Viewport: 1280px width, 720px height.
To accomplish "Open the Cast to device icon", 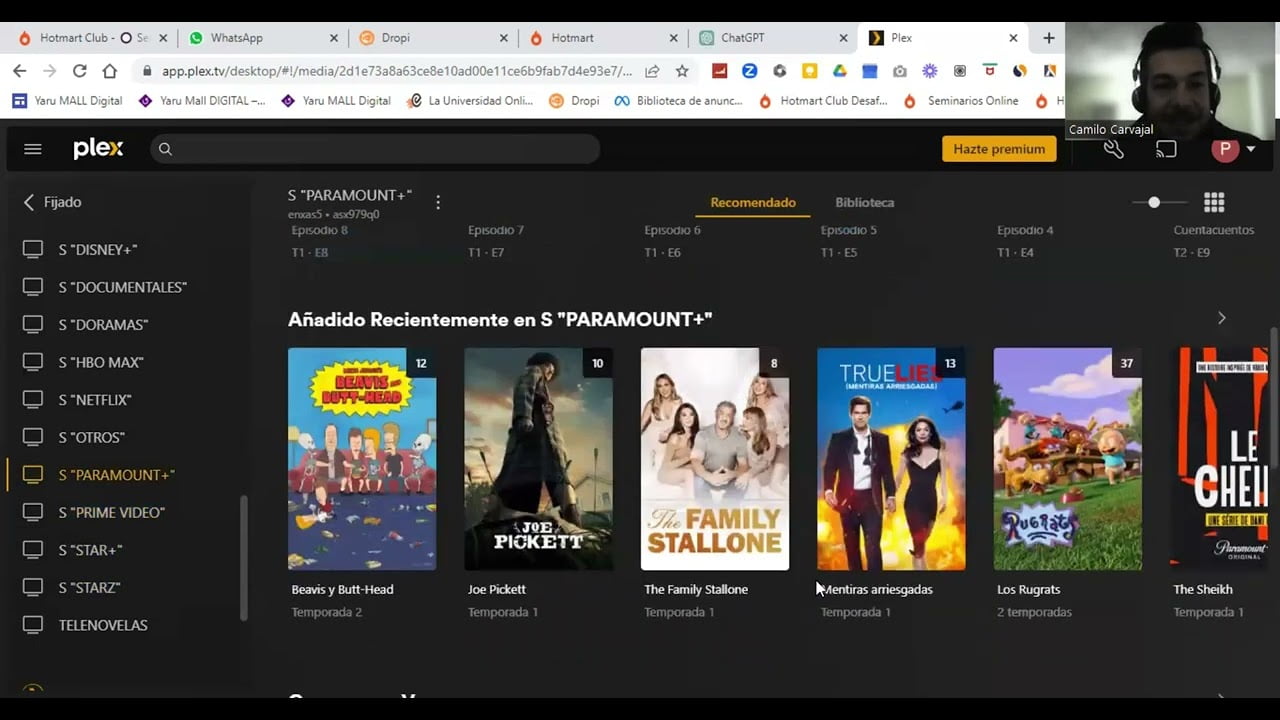I will tap(1166, 148).
